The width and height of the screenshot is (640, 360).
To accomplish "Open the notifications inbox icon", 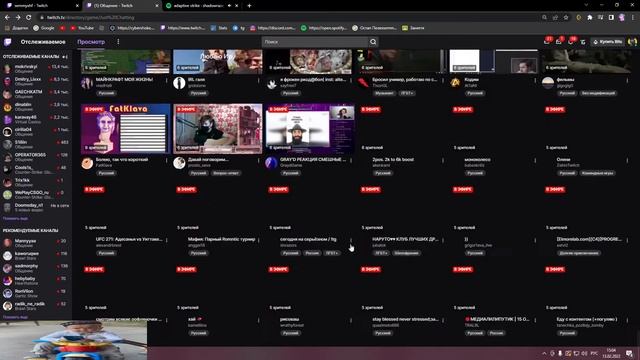I will click(559, 41).
